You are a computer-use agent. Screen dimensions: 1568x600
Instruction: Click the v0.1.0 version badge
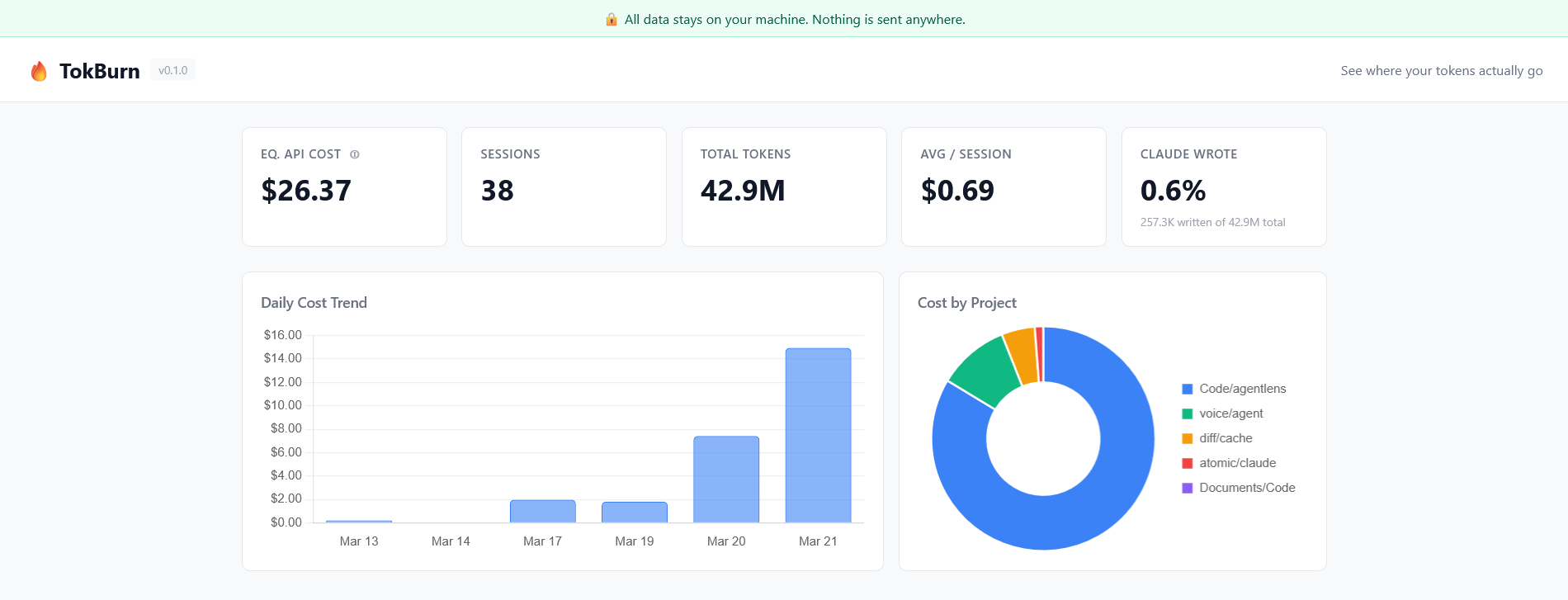click(173, 70)
